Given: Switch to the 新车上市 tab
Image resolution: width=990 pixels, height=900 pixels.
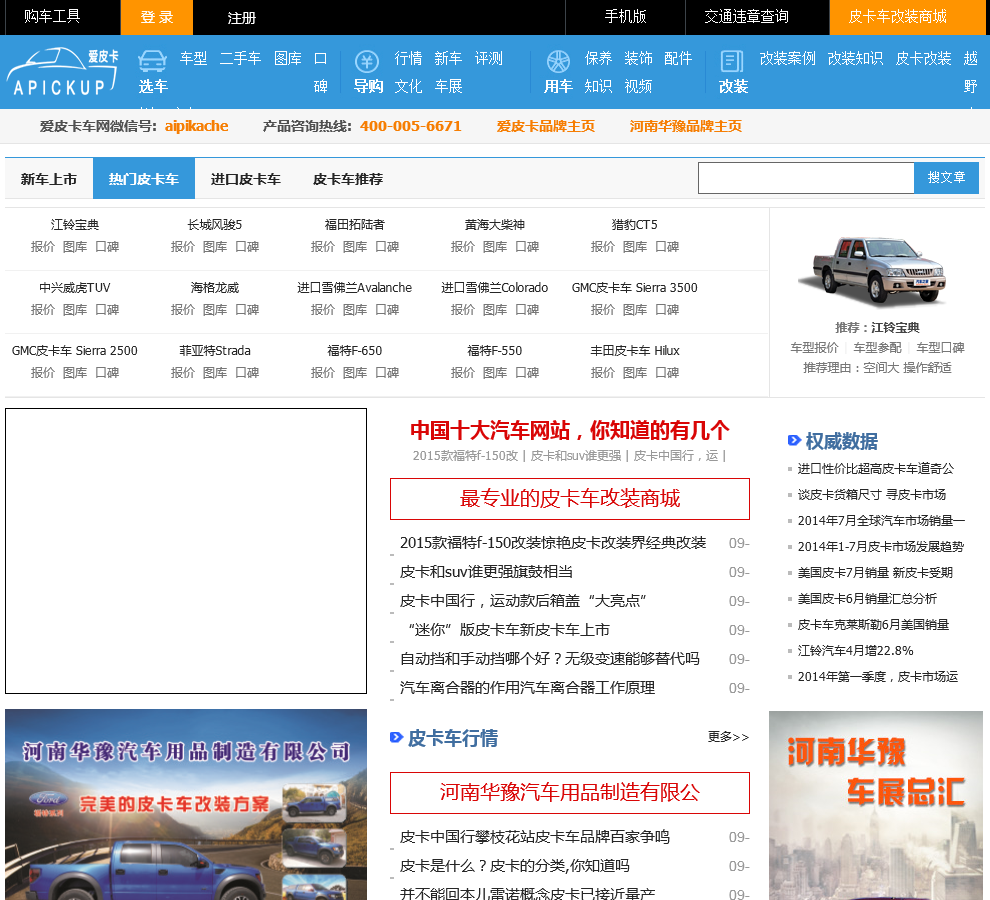Looking at the screenshot, I should coord(49,179).
